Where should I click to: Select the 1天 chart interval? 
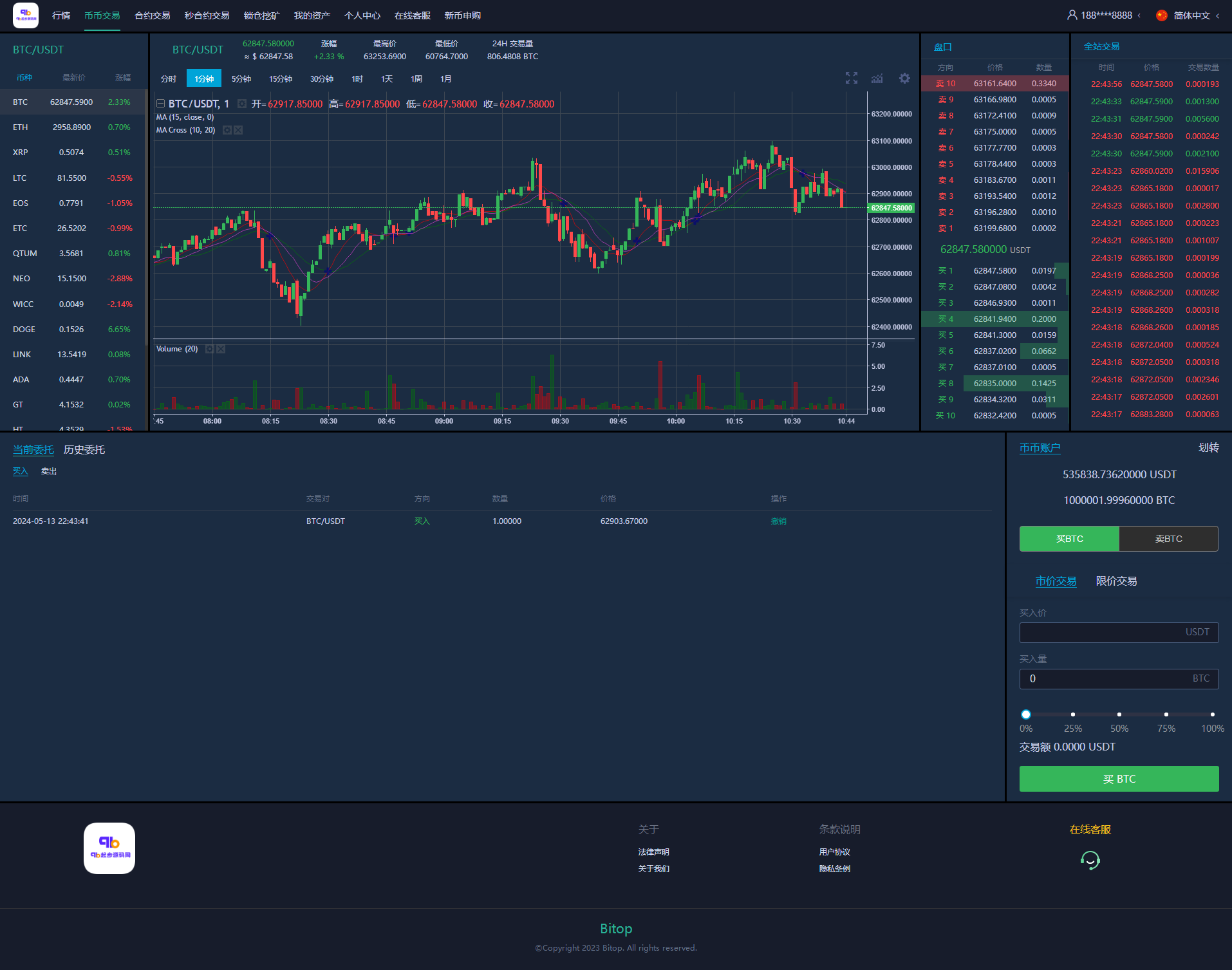[387, 79]
